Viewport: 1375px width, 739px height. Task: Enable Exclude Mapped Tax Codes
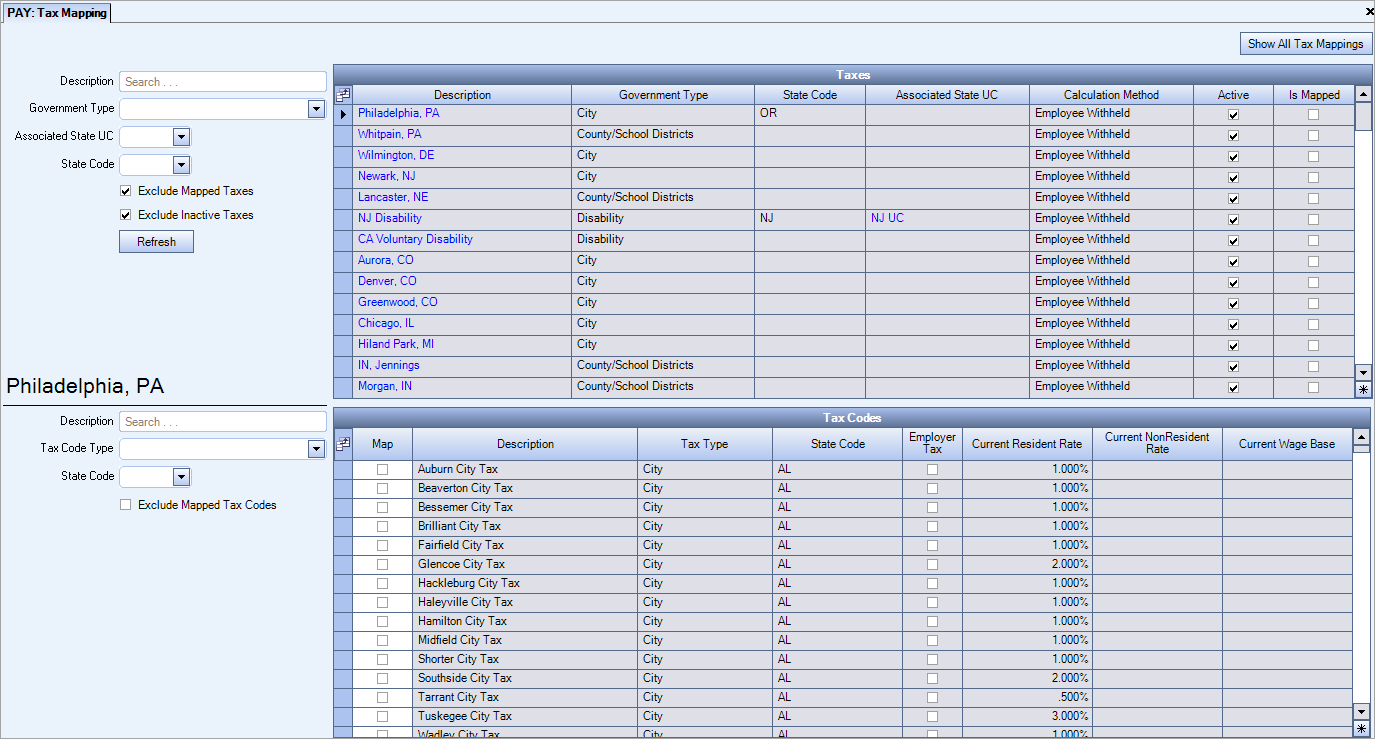tap(125, 504)
